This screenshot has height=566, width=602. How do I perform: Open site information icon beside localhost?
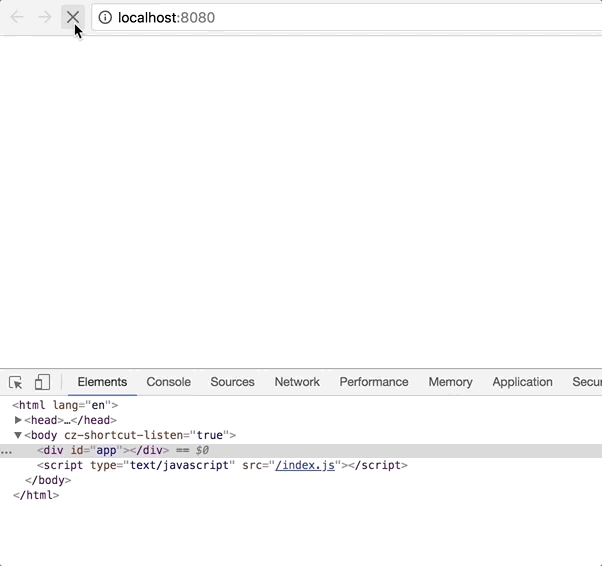point(105,17)
